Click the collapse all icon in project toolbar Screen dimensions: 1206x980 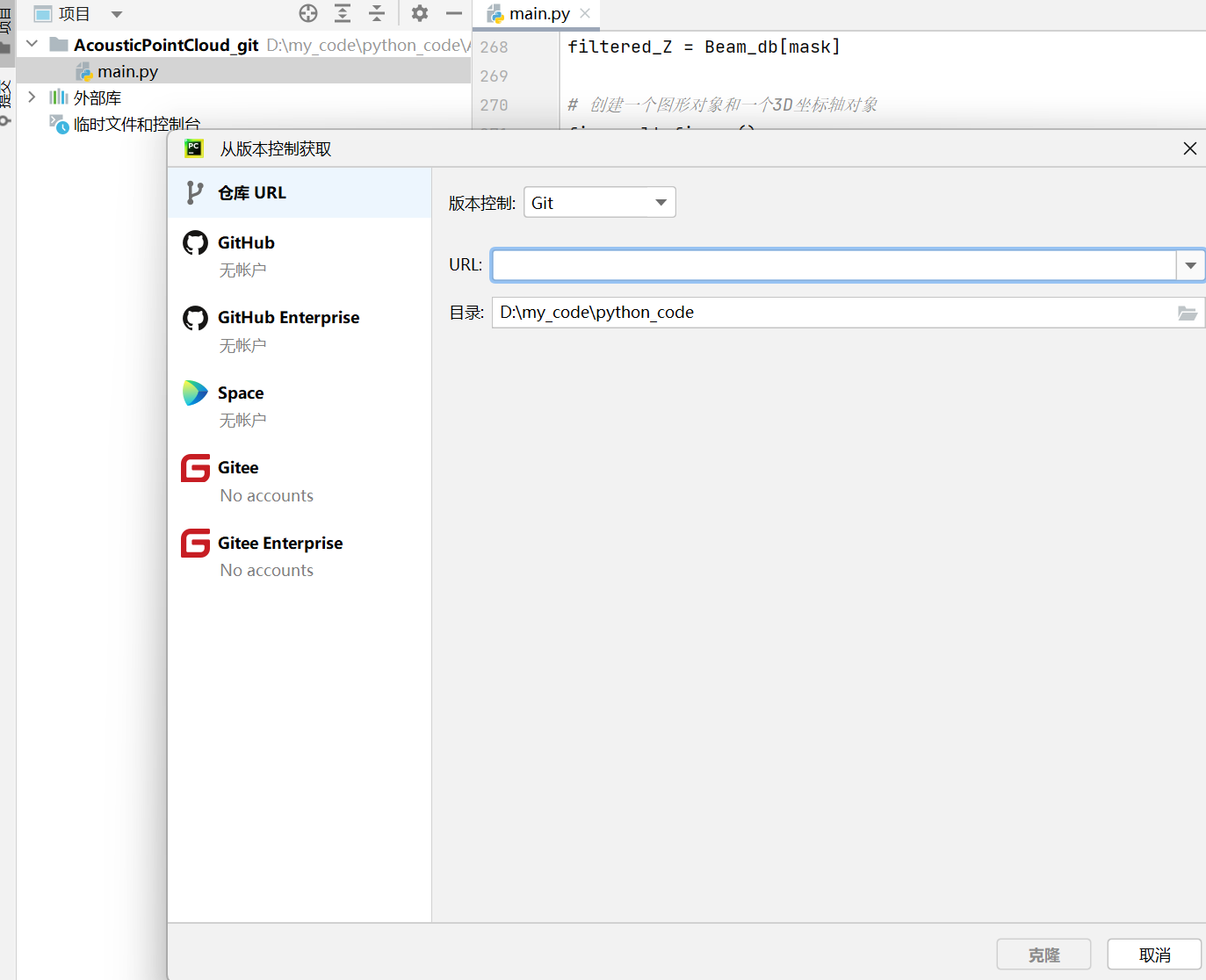coord(377,13)
